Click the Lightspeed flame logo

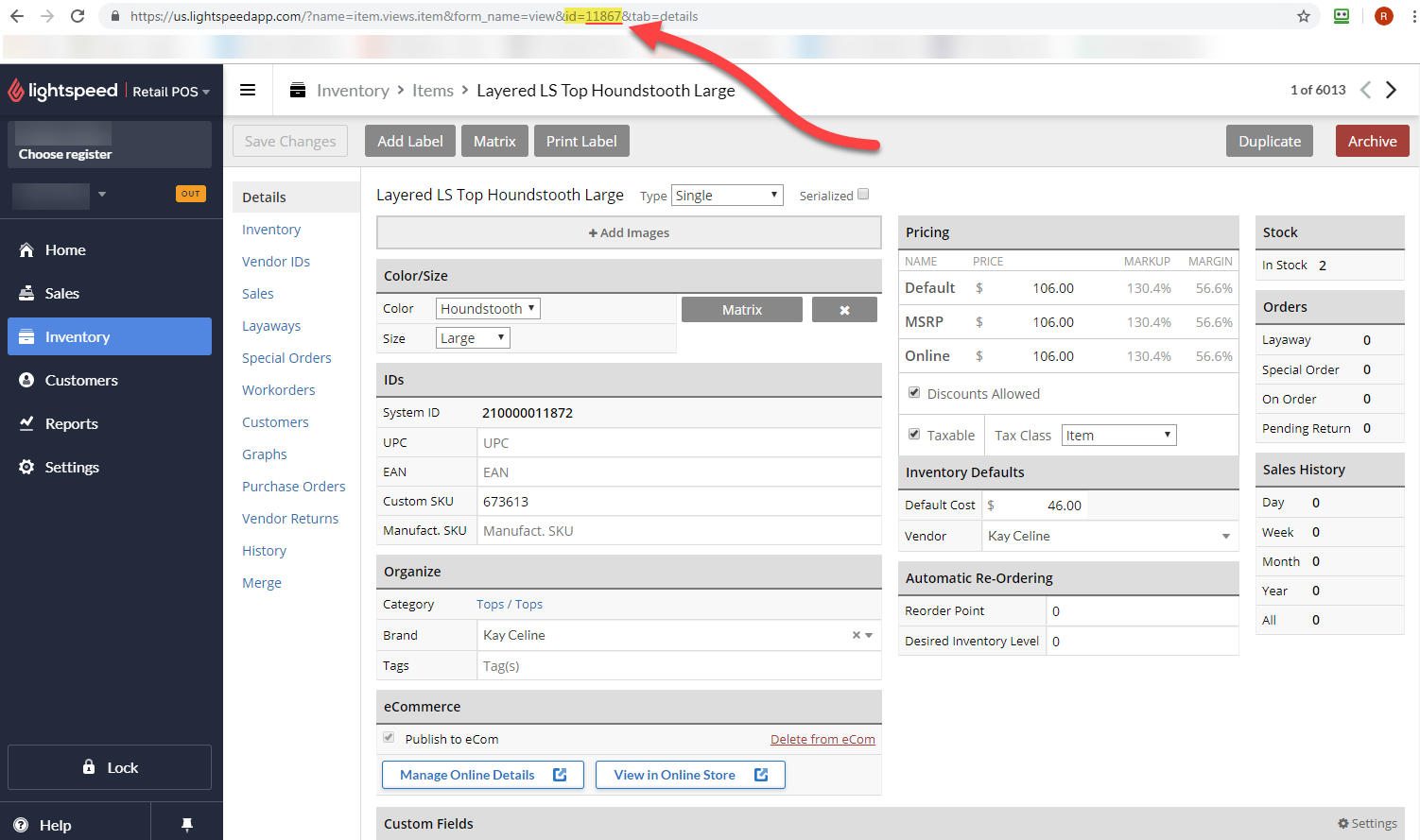tap(15, 91)
